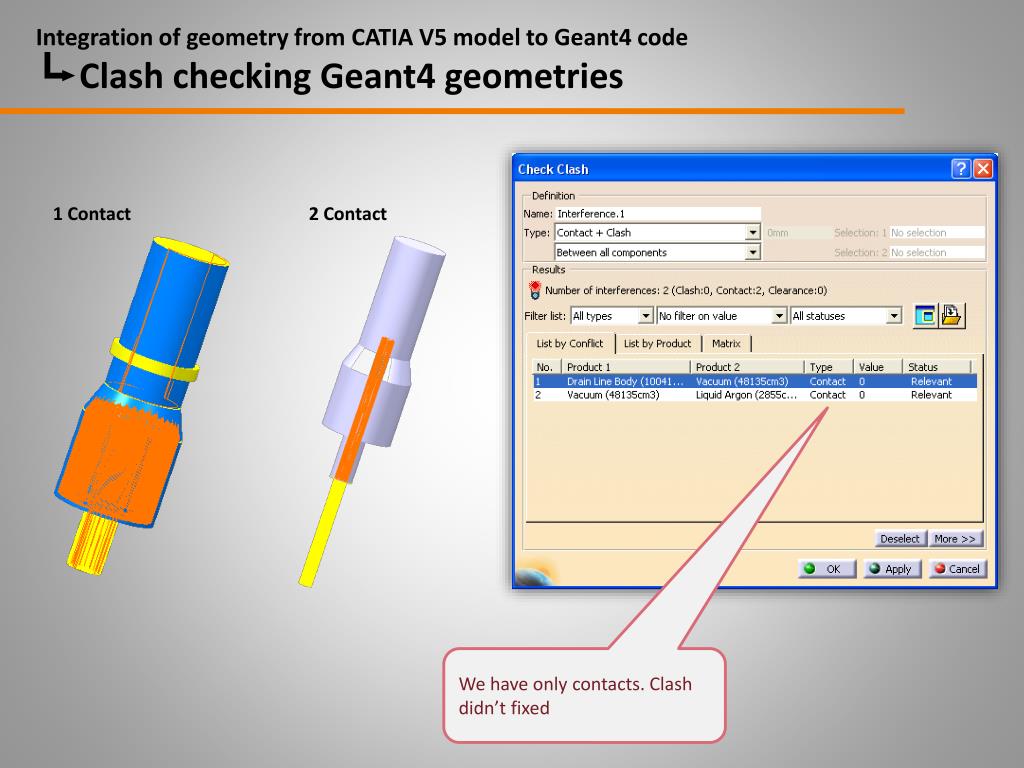Click the Type column header
1024x768 pixels.
pyautogui.click(x=828, y=367)
